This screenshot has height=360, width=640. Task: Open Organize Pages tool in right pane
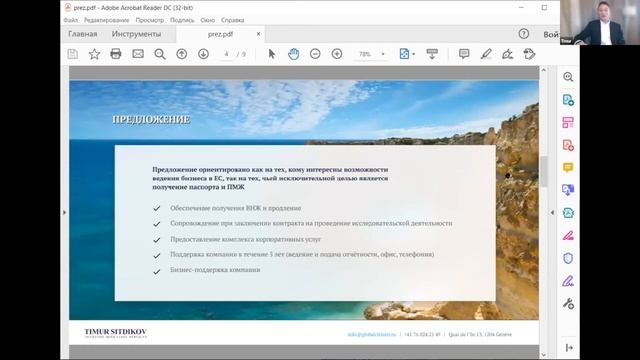coord(568,122)
